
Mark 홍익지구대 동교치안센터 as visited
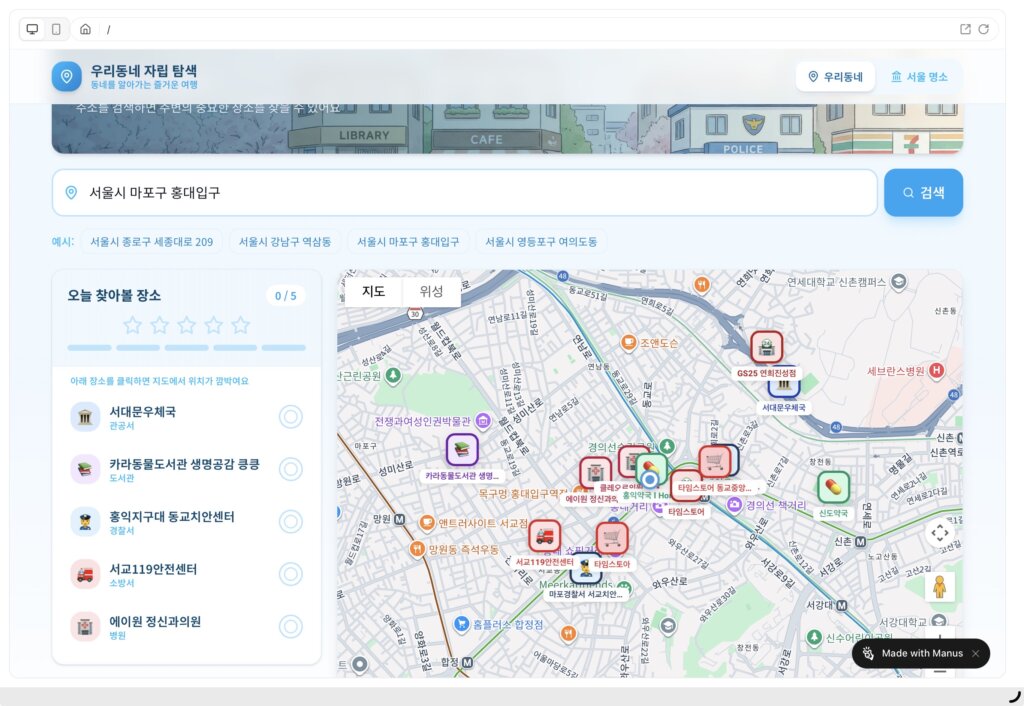click(290, 522)
